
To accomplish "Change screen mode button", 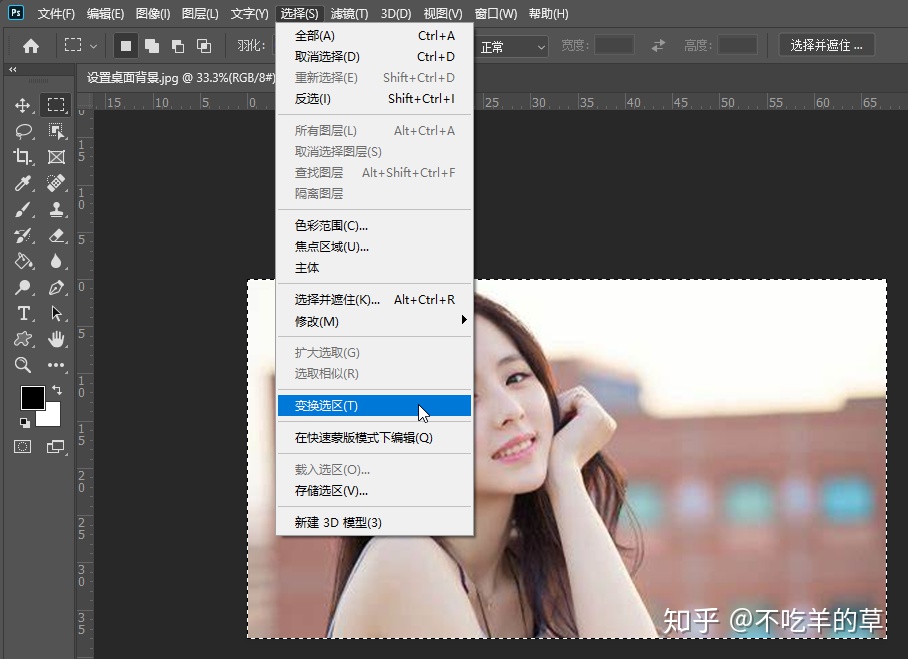I will (x=56, y=446).
